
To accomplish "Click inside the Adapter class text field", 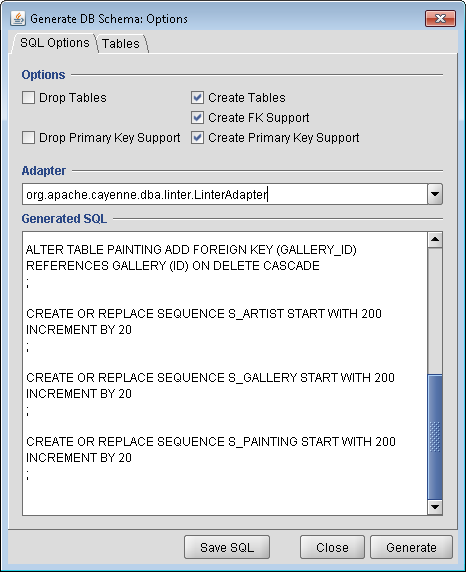I will (224, 194).
